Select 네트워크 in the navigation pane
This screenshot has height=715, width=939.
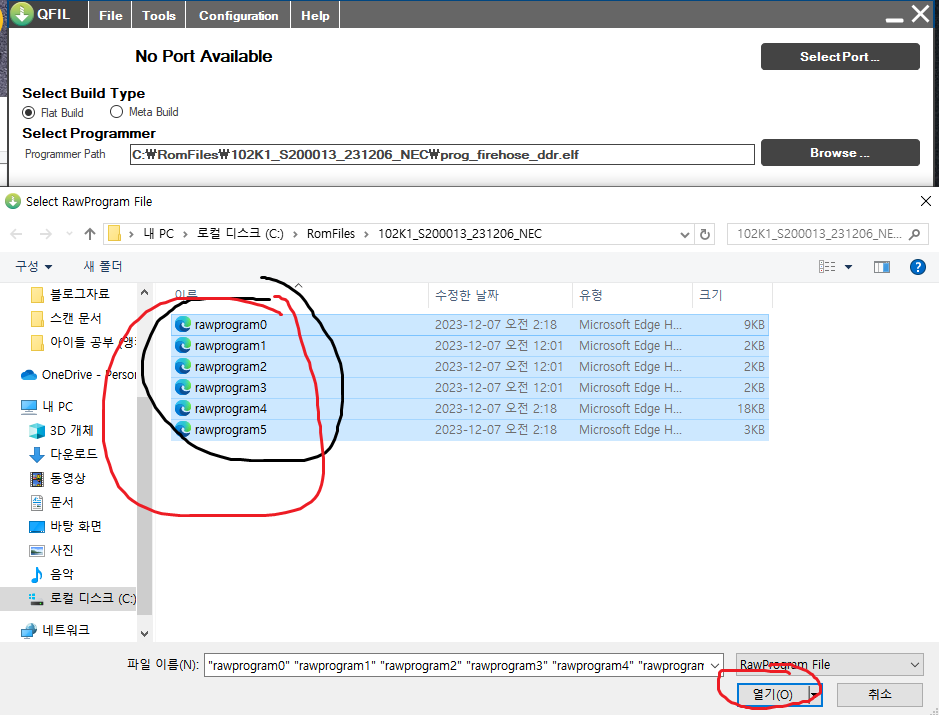point(55,630)
